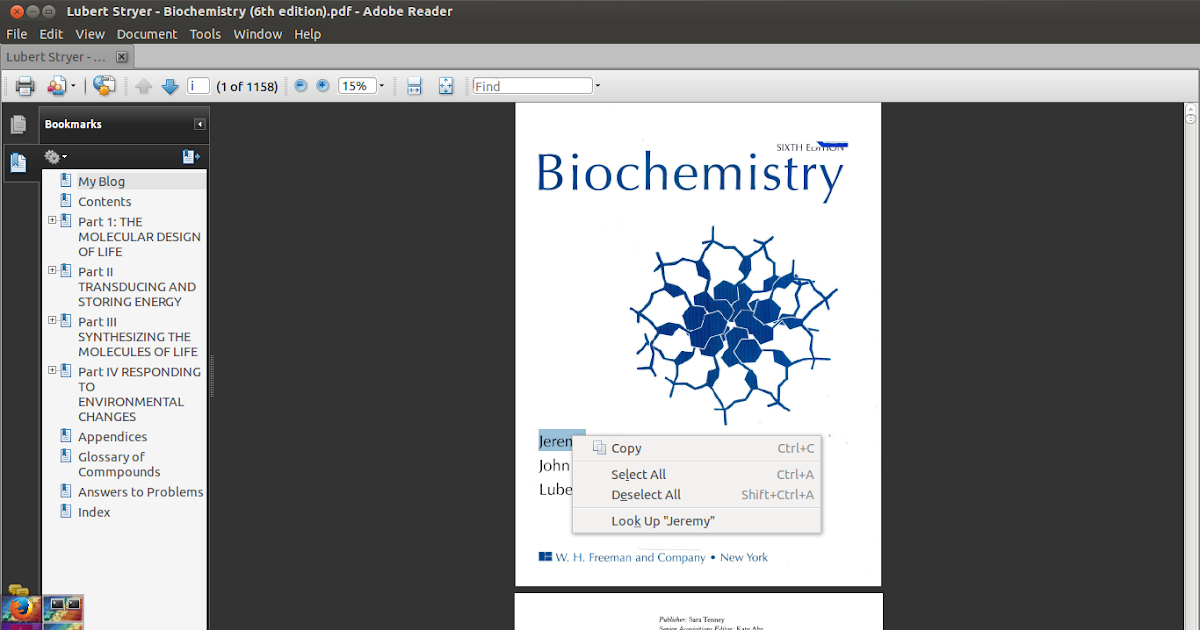Open the Find options dropdown arrow
Viewport: 1200px width, 630px height.
coord(598,86)
